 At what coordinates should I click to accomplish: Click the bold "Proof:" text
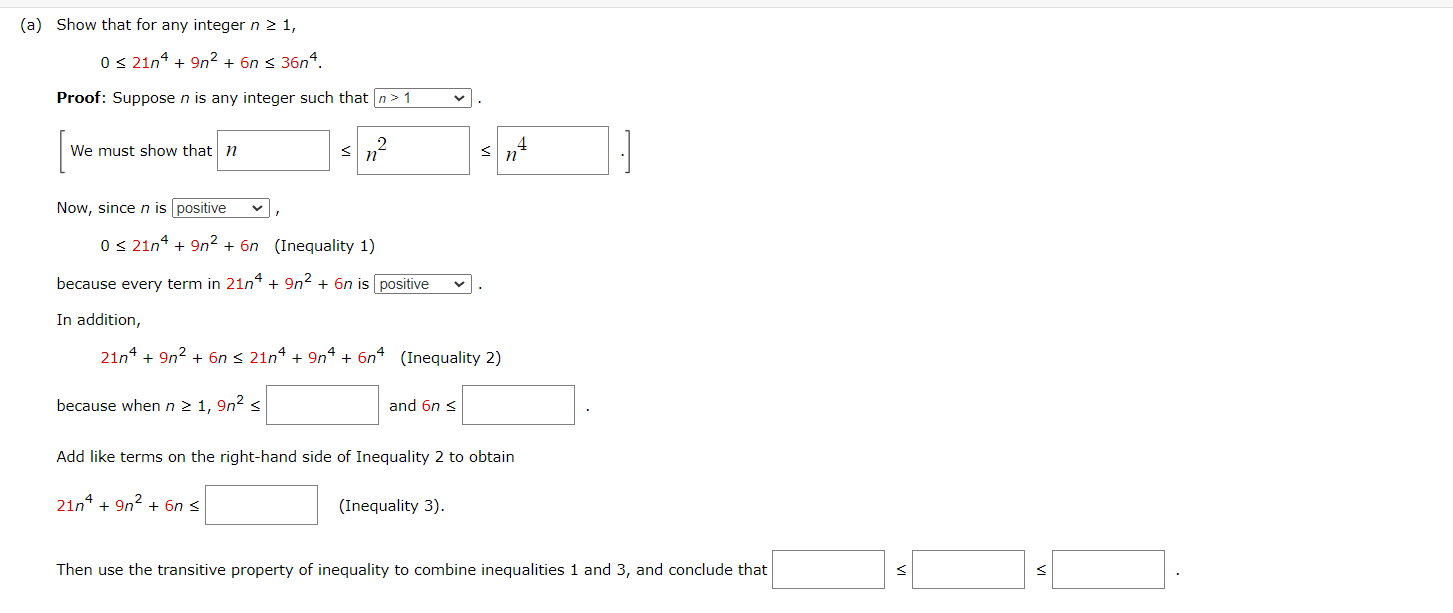coord(80,97)
